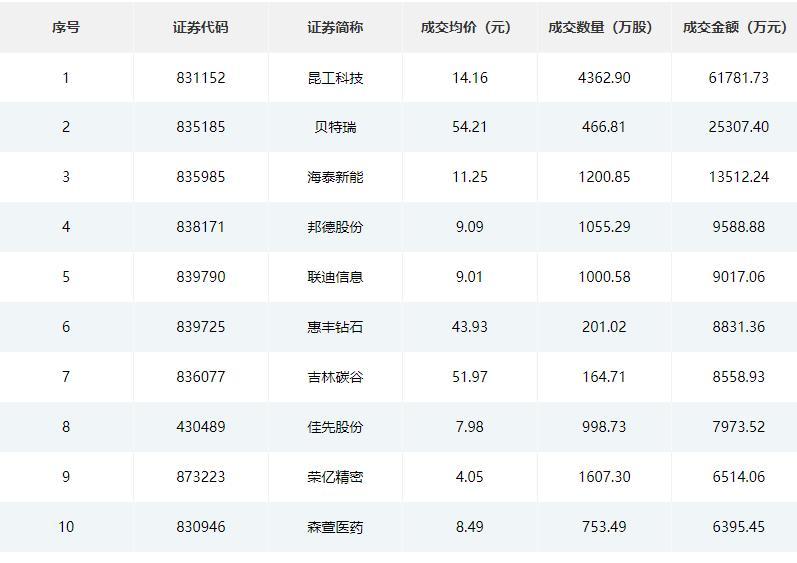
Task: Click average price 11.25
Action: click(x=470, y=177)
